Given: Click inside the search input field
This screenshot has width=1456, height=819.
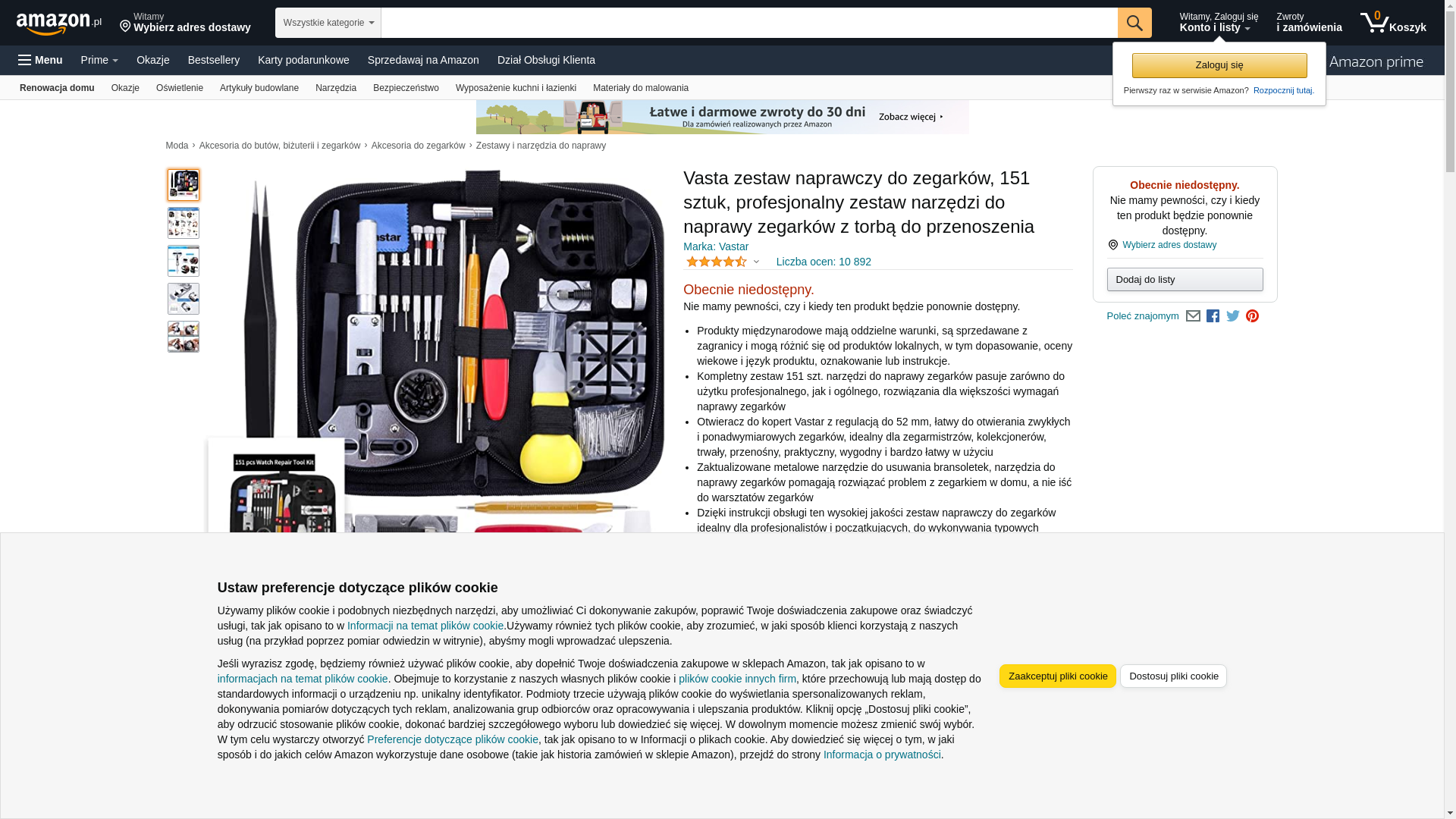Looking at the screenshot, I should pos(748,23).
